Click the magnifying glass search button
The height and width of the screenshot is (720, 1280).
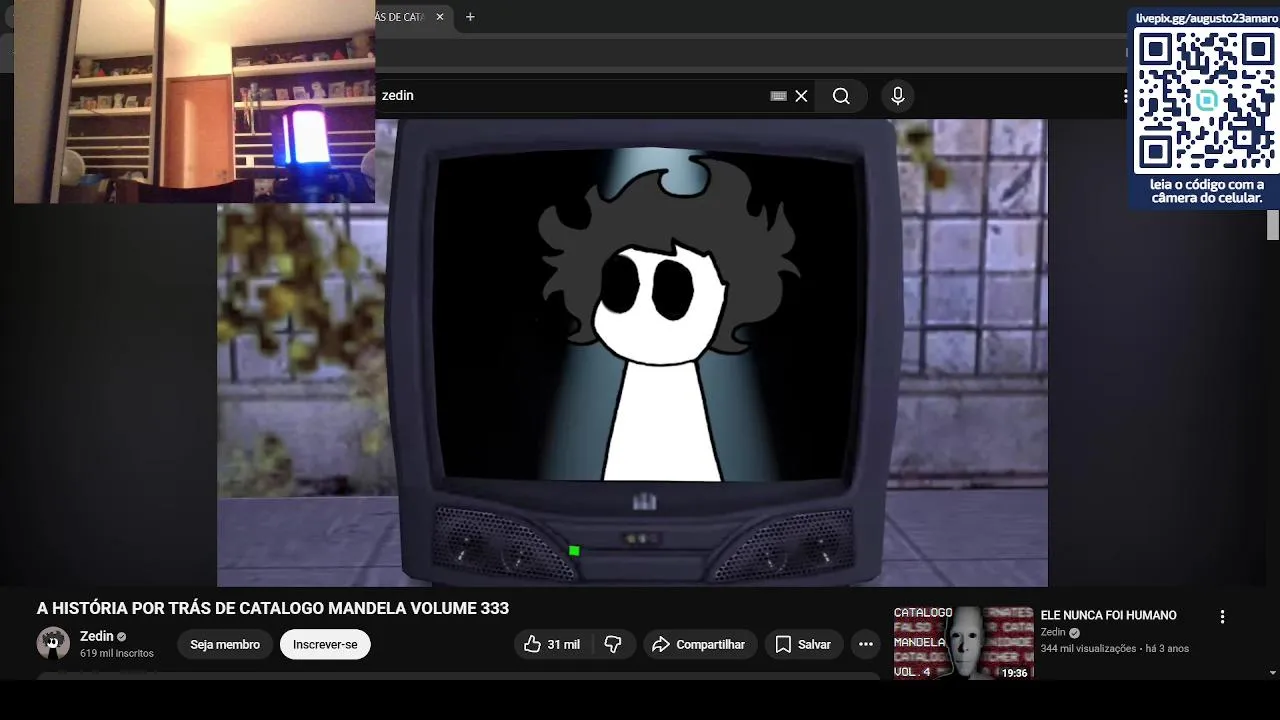(841, 96)
